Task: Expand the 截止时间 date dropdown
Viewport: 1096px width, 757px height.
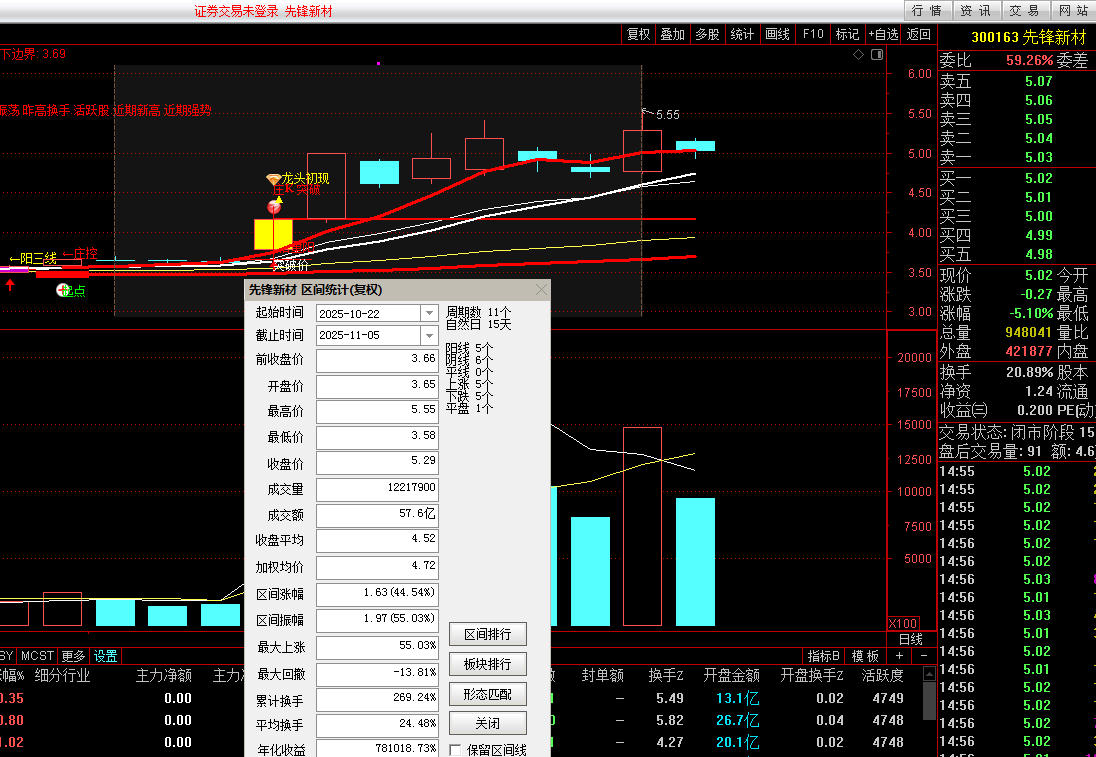Action: coord(429,336)
